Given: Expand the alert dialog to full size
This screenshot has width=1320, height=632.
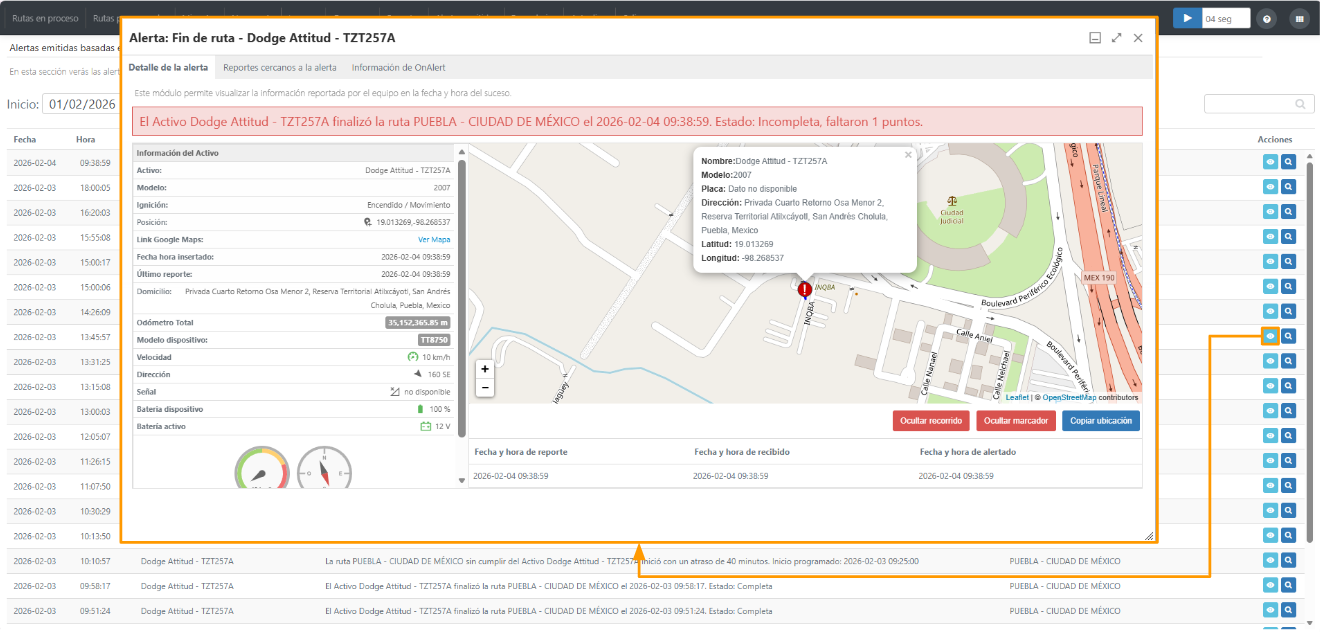Looking at the screenshot, I should pyautogui.click(x=1117, y=38).
